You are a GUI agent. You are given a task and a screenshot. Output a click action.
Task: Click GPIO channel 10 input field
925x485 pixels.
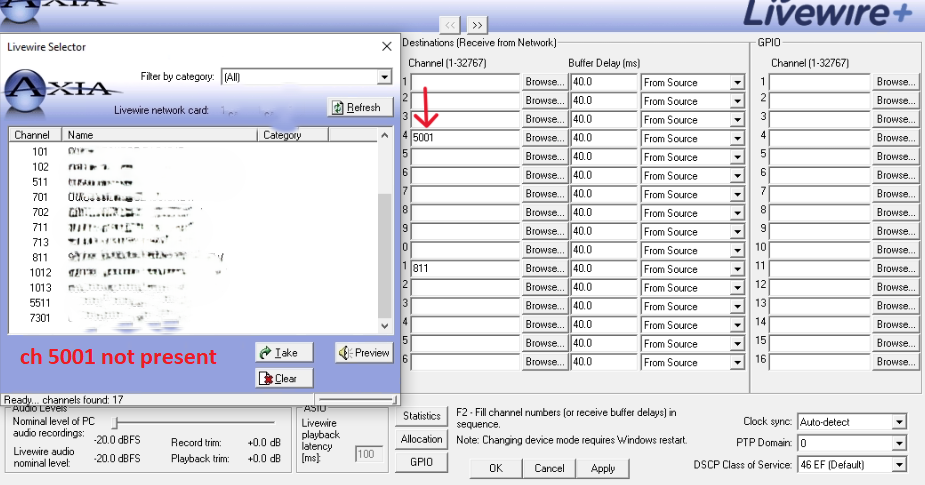pyautogui.click(x=819, y=250)
